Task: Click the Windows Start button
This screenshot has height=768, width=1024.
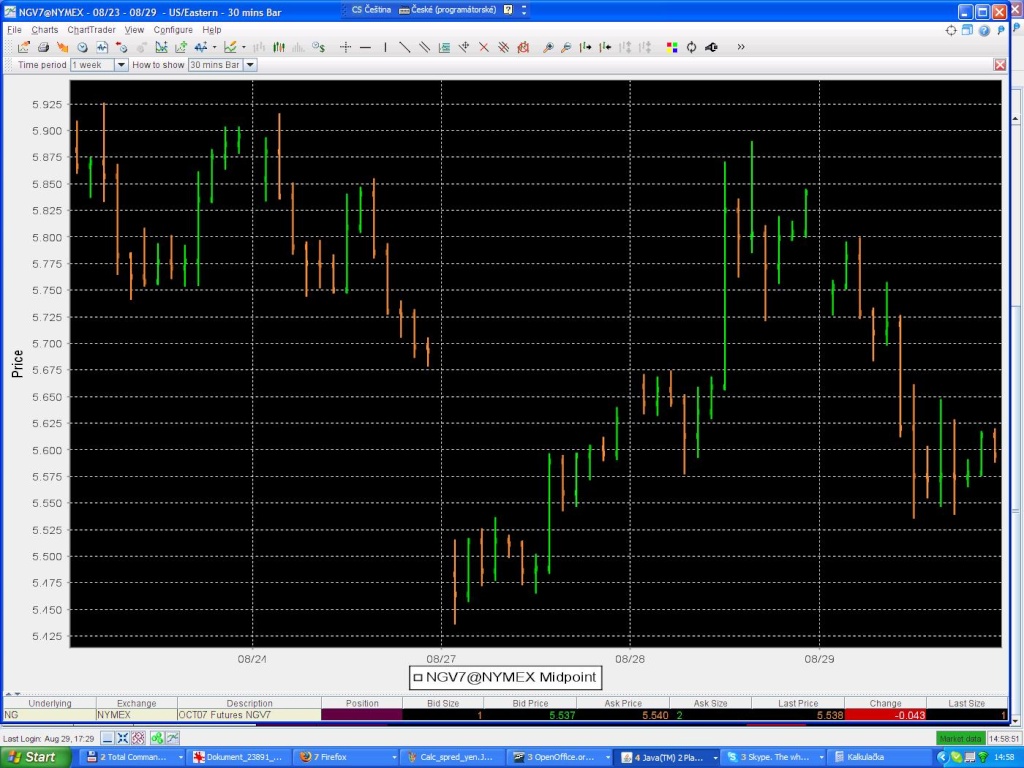Action: [x=35, y=757]
